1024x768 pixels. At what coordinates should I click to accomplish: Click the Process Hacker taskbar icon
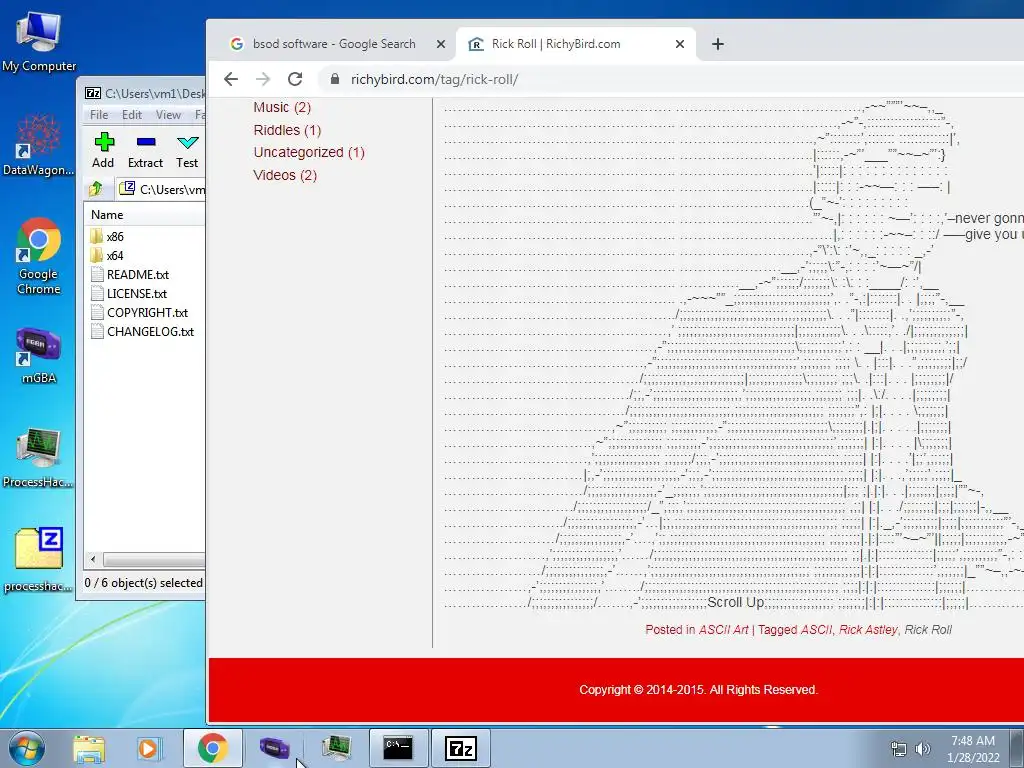tap(337, 748)
